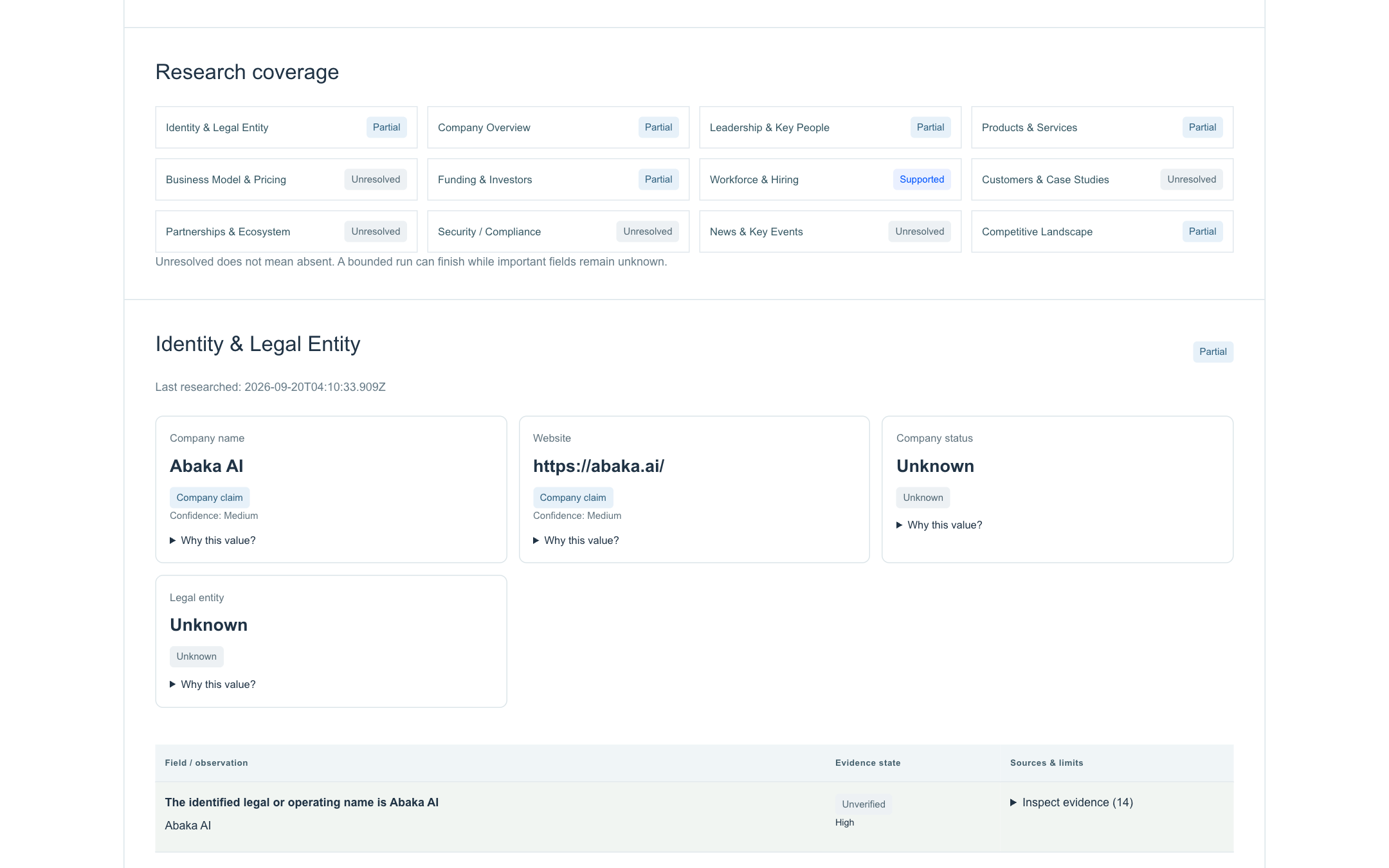Select Business Model & Pricing card
Viewport: 1389px width, 868px height.
(286, 179)
